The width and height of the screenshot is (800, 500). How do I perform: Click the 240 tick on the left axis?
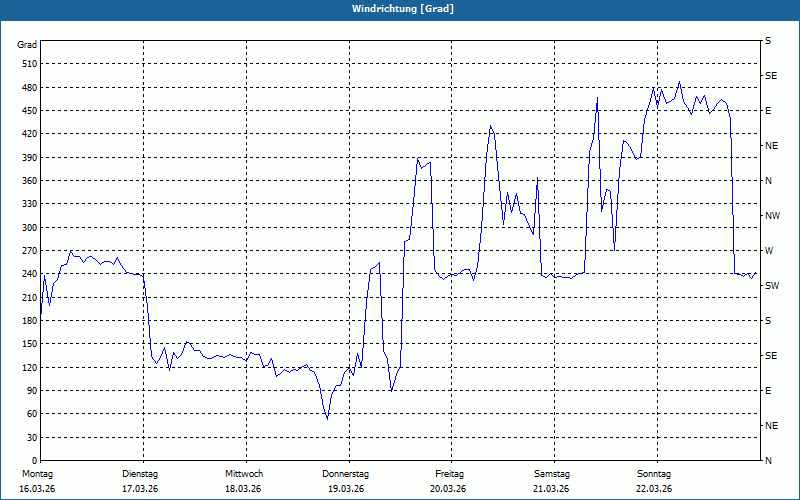[x=27, y=274]
